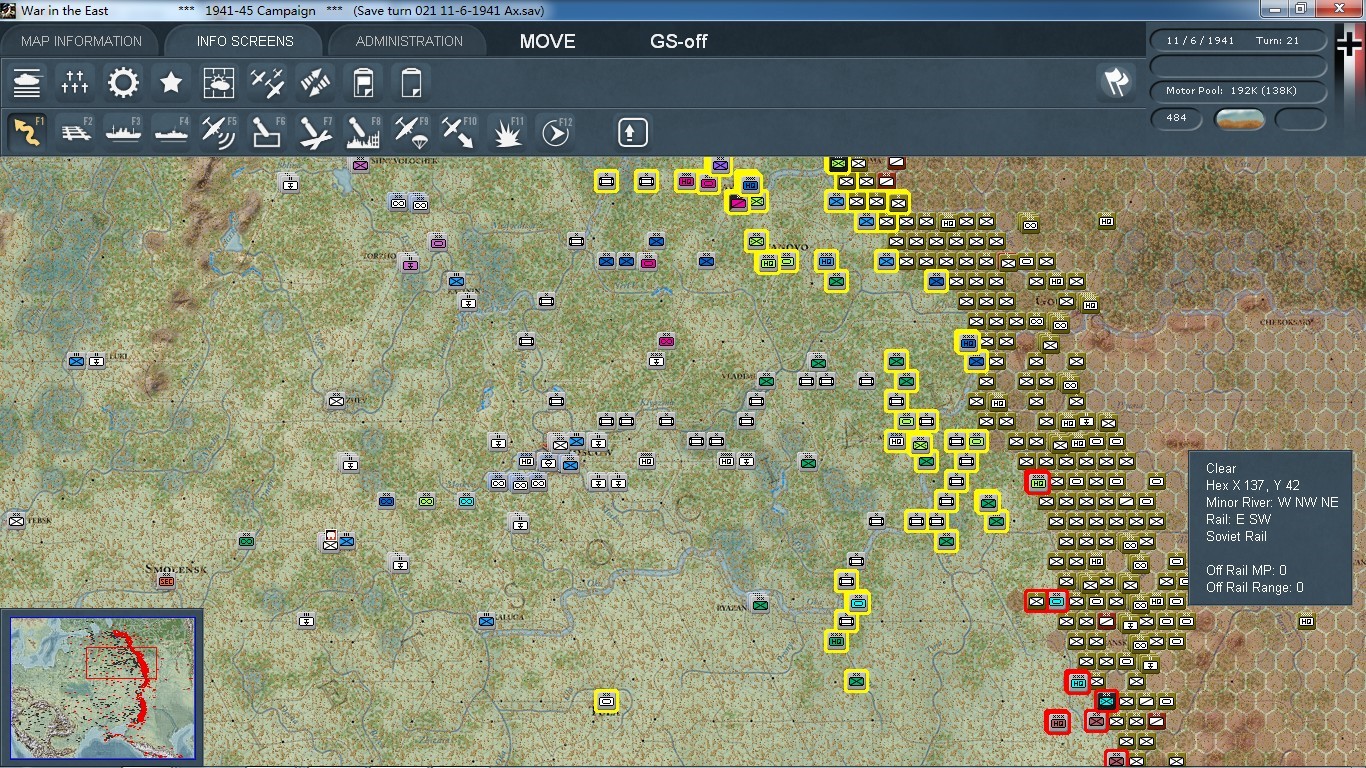
Task: Switch to the INFO SCREENS tab
Action: tap(245, 41)
